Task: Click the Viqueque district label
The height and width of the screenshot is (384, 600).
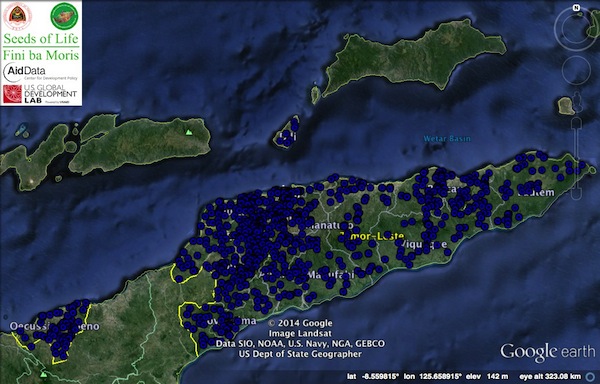Action: (x=425, y=244)
